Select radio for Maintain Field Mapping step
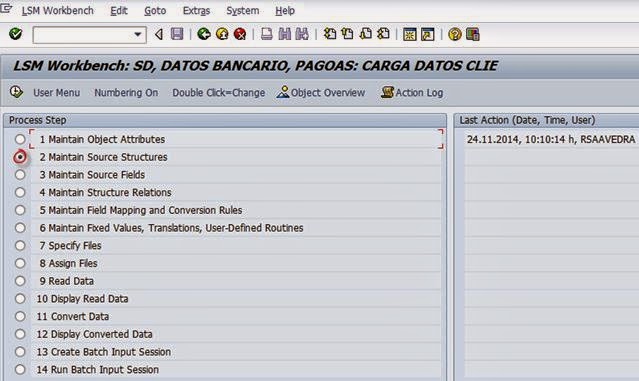 [x=20, y=210]
